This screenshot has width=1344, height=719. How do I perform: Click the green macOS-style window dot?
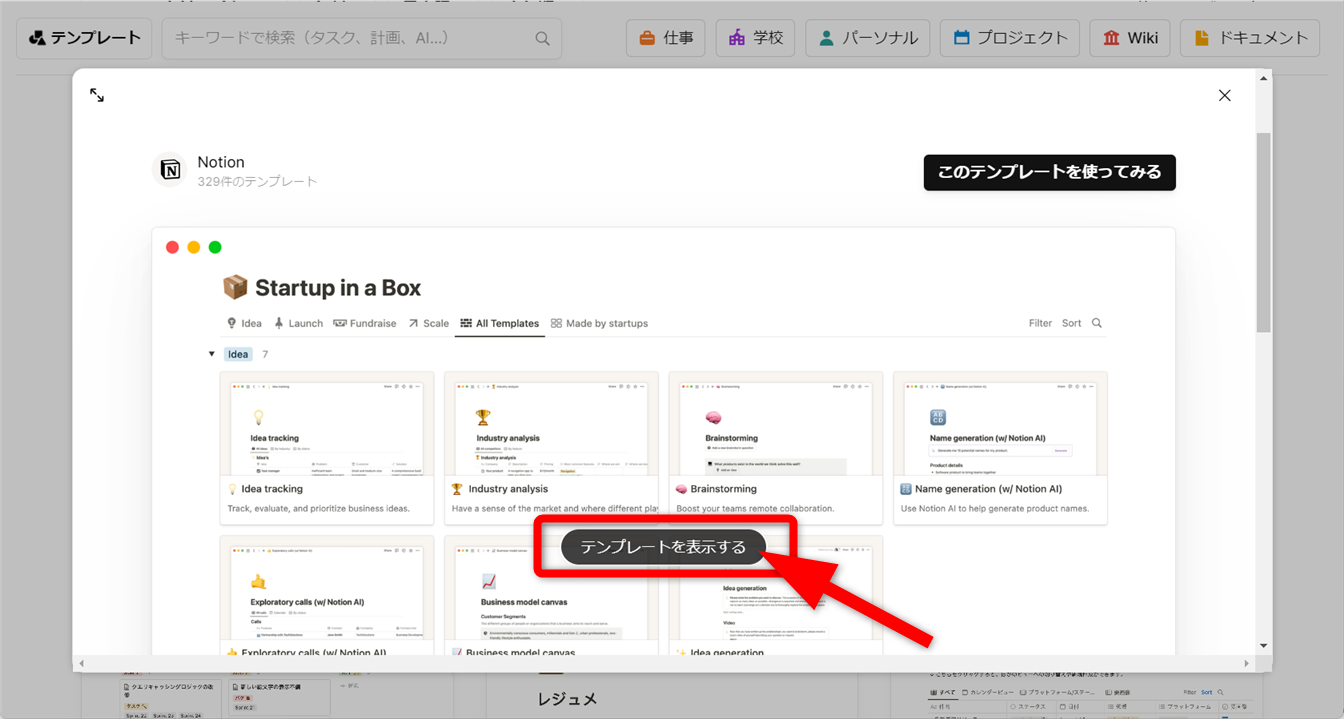point(215,247)
